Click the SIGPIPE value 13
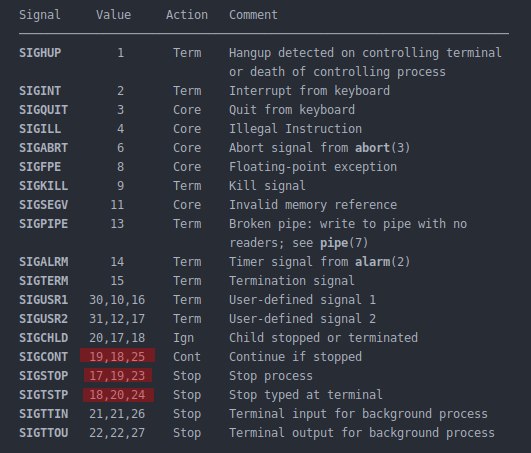 pyautogui.click(x=117, y=224)
